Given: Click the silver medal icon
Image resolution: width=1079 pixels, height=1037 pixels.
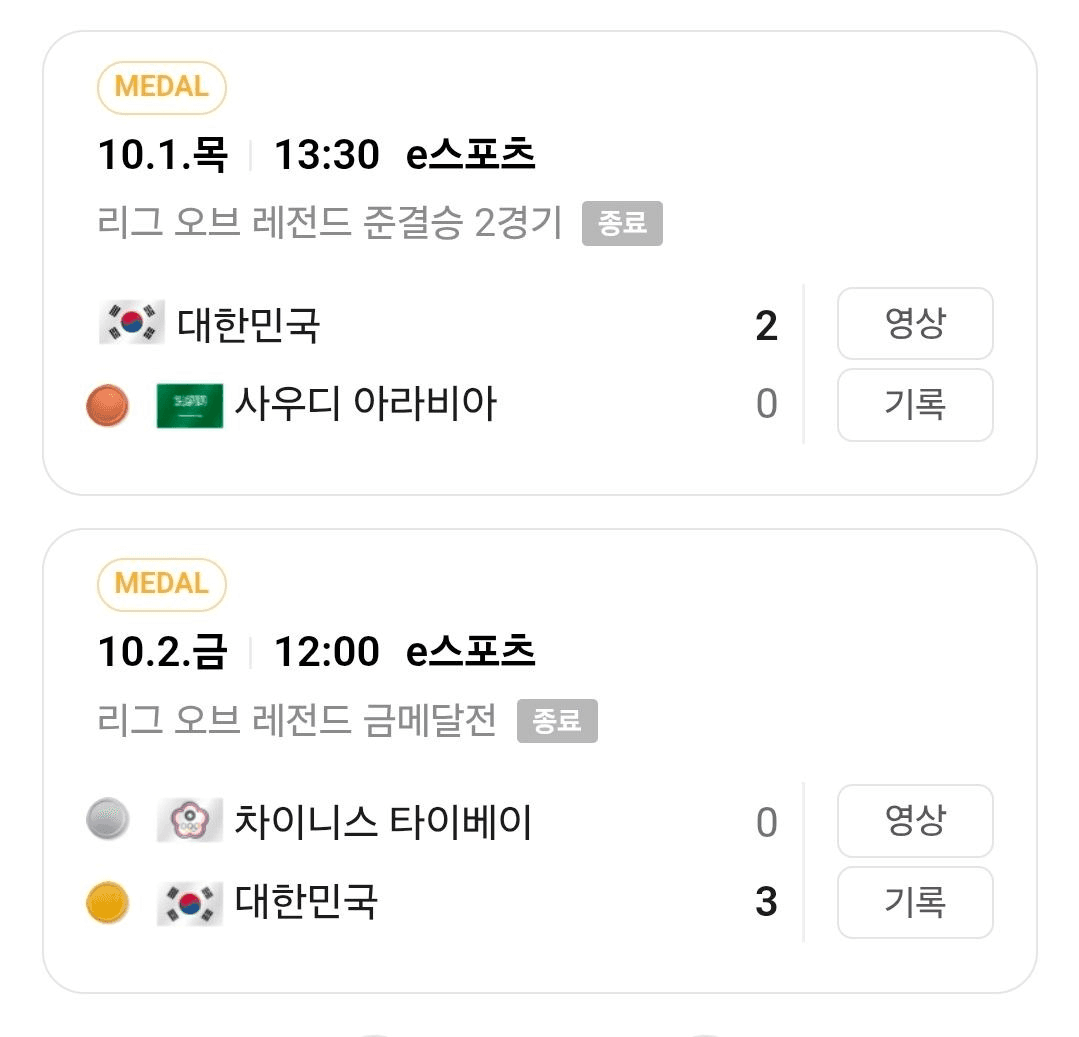Looking at the screenshot, I should click(x=107, y=819).
